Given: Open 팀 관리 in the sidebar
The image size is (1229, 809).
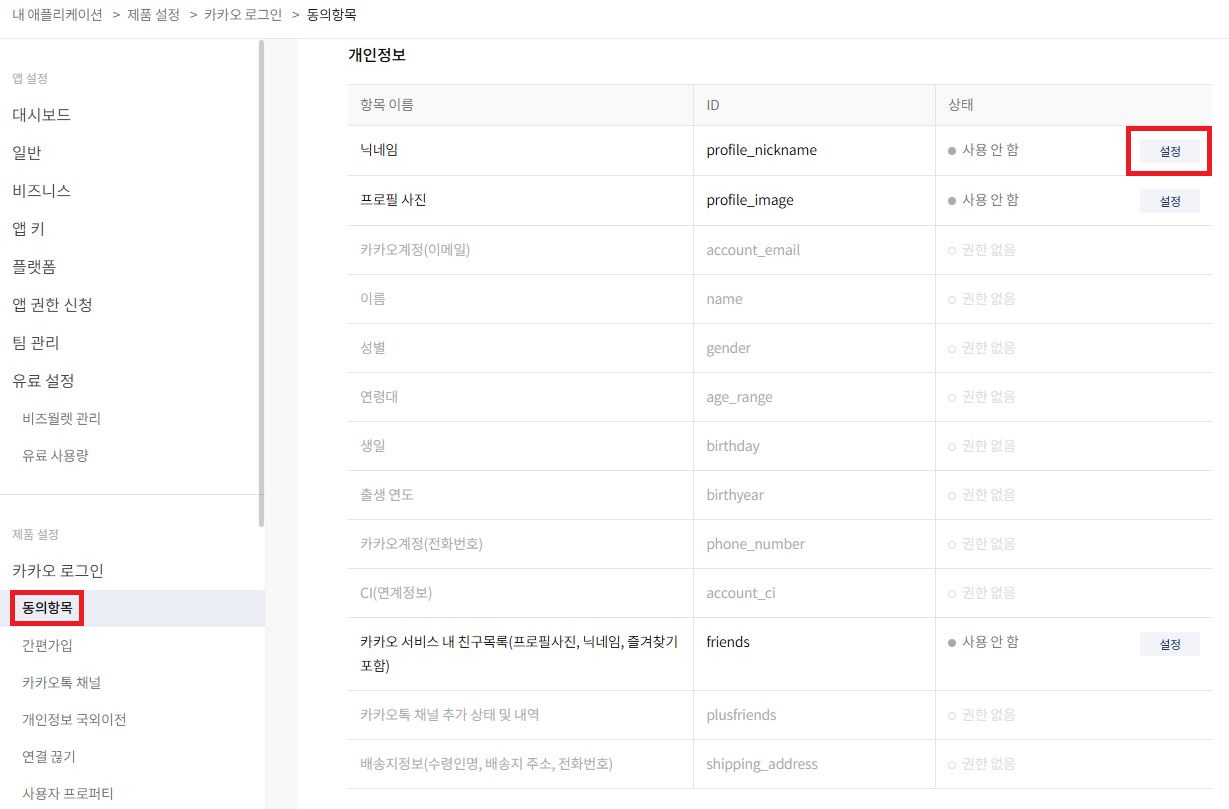Looking at the screenshot, I should coord(35,343).
